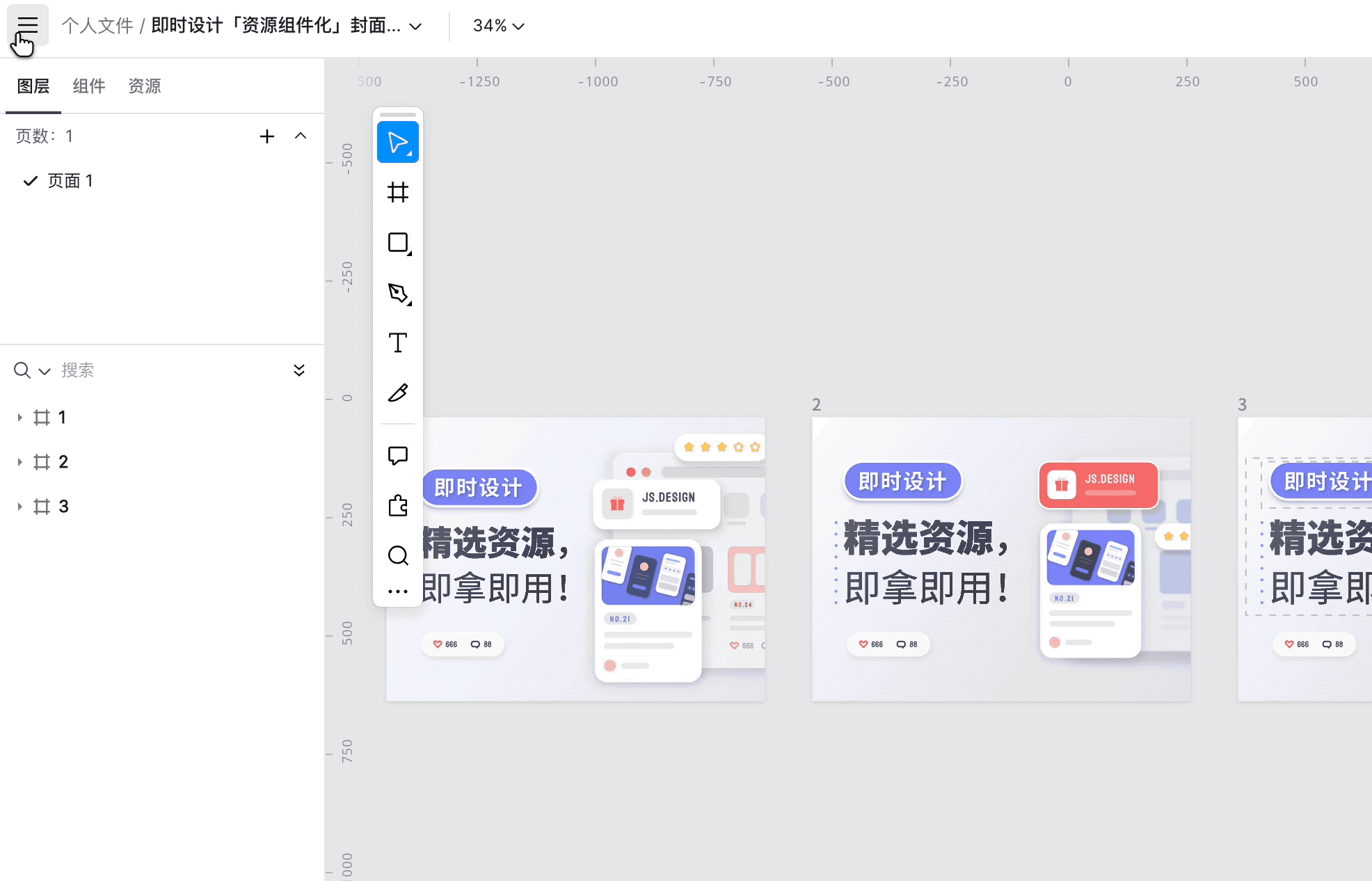Collapse the pages list with chevron
The height and width of the screenshot is (881, 1372).
[x=301, y=136]
